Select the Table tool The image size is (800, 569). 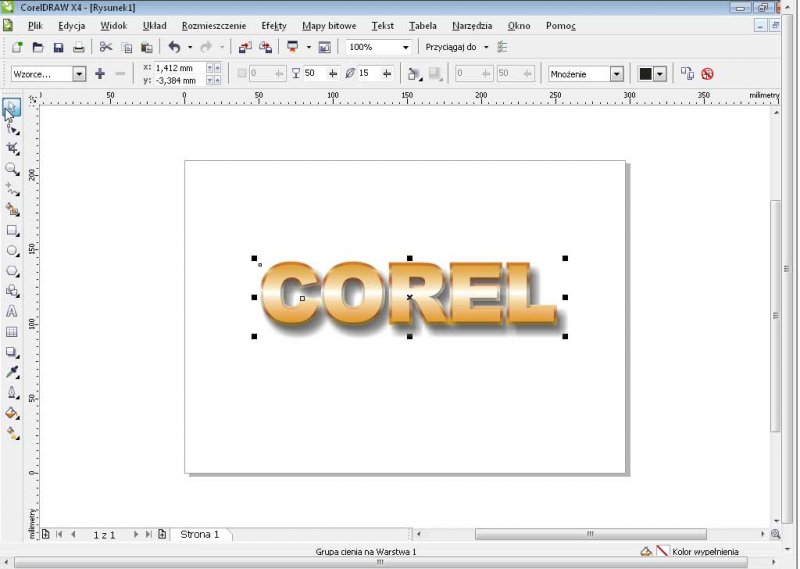coord(12,331)
